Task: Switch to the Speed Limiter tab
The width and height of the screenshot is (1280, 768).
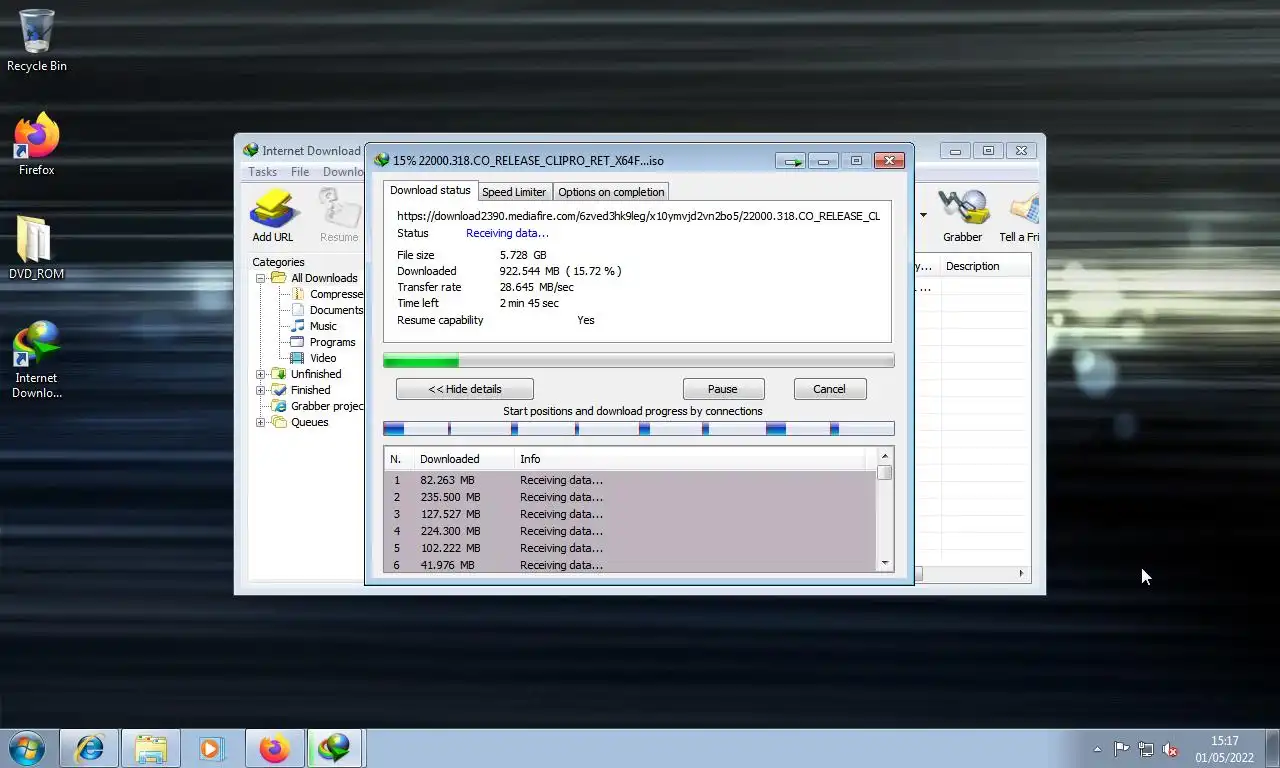Action: click(514, 192)
